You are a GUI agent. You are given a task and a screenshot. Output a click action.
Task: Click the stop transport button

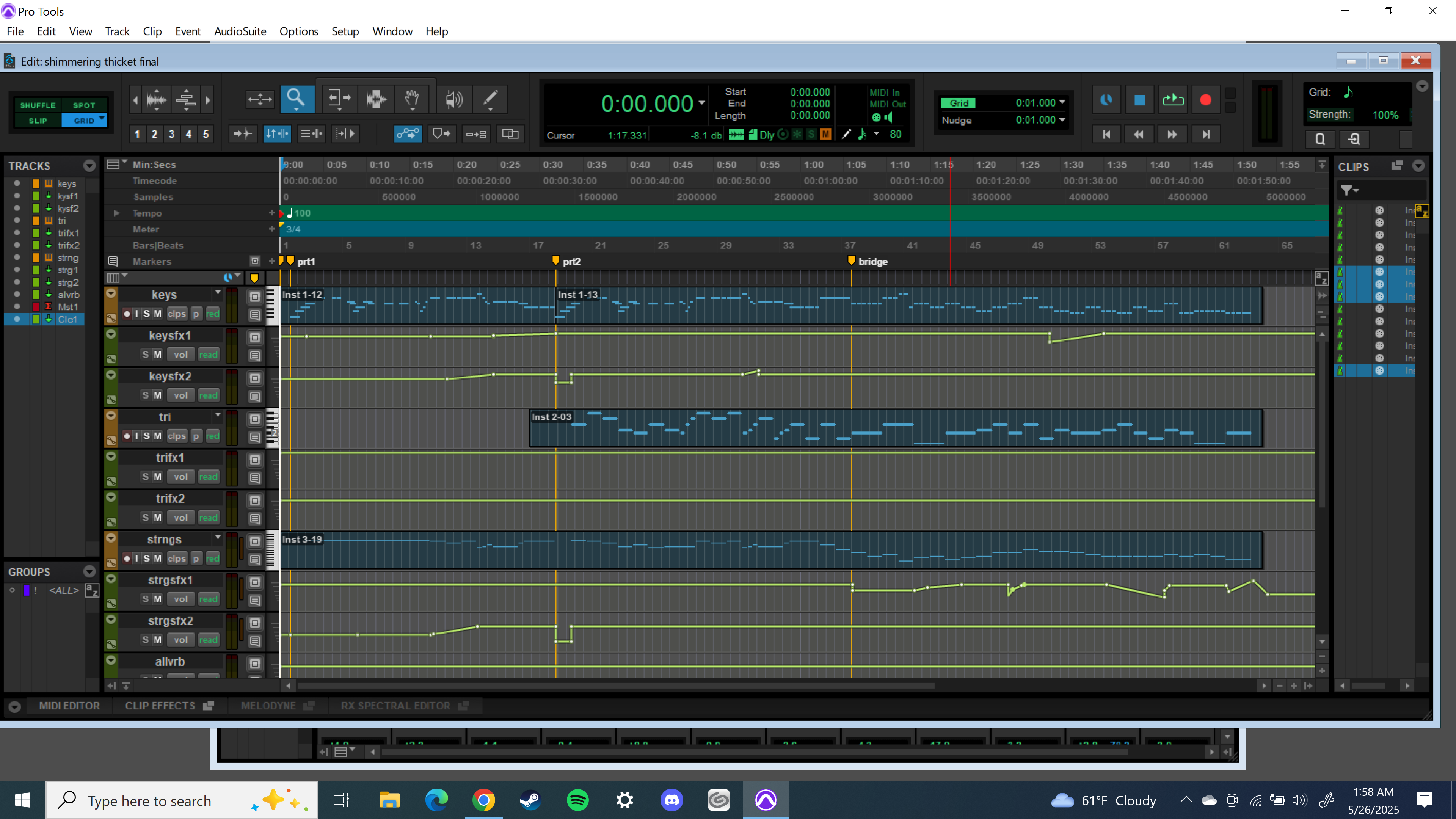point(1139,100)
